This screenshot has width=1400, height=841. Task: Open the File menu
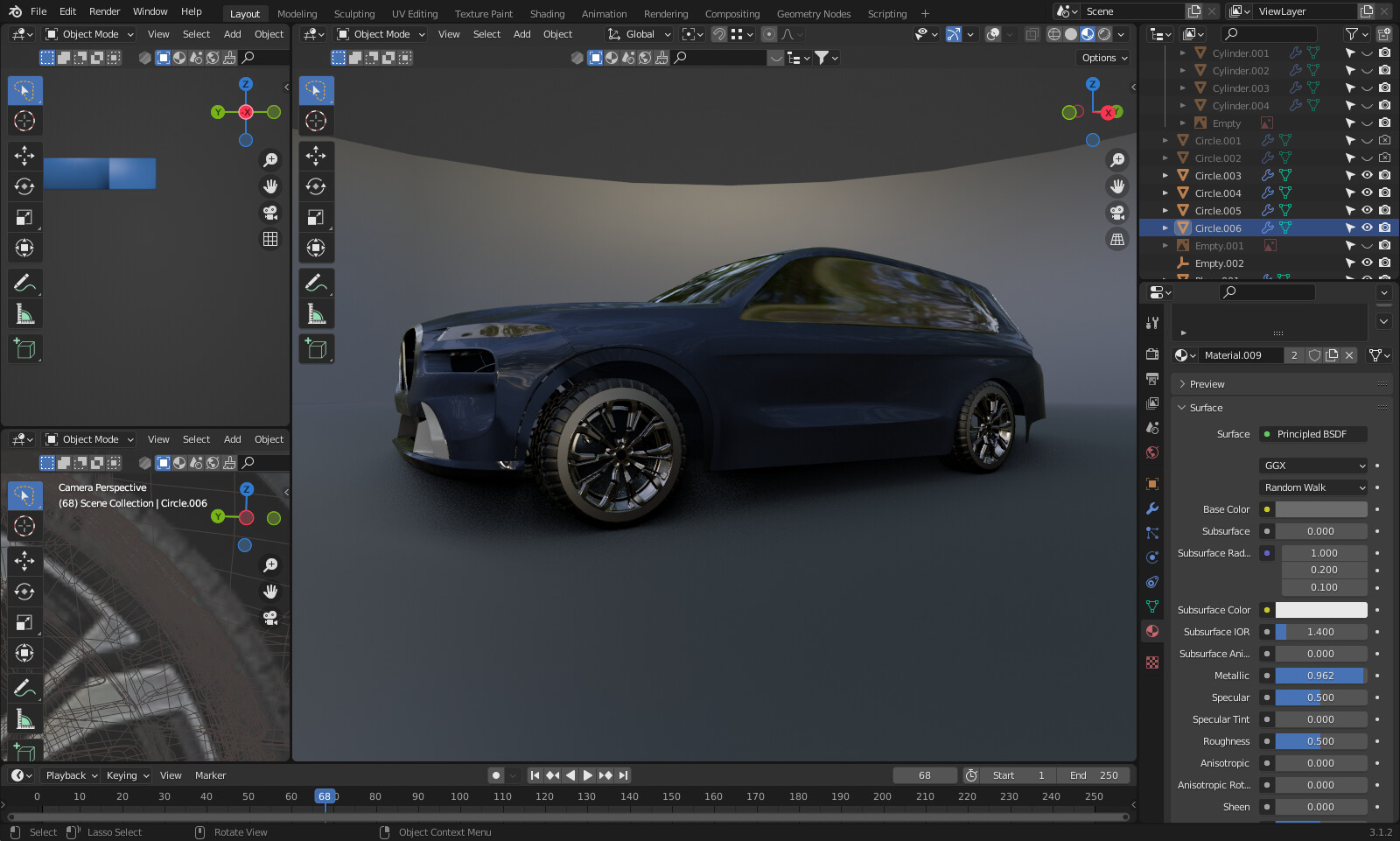pos(38,11)
